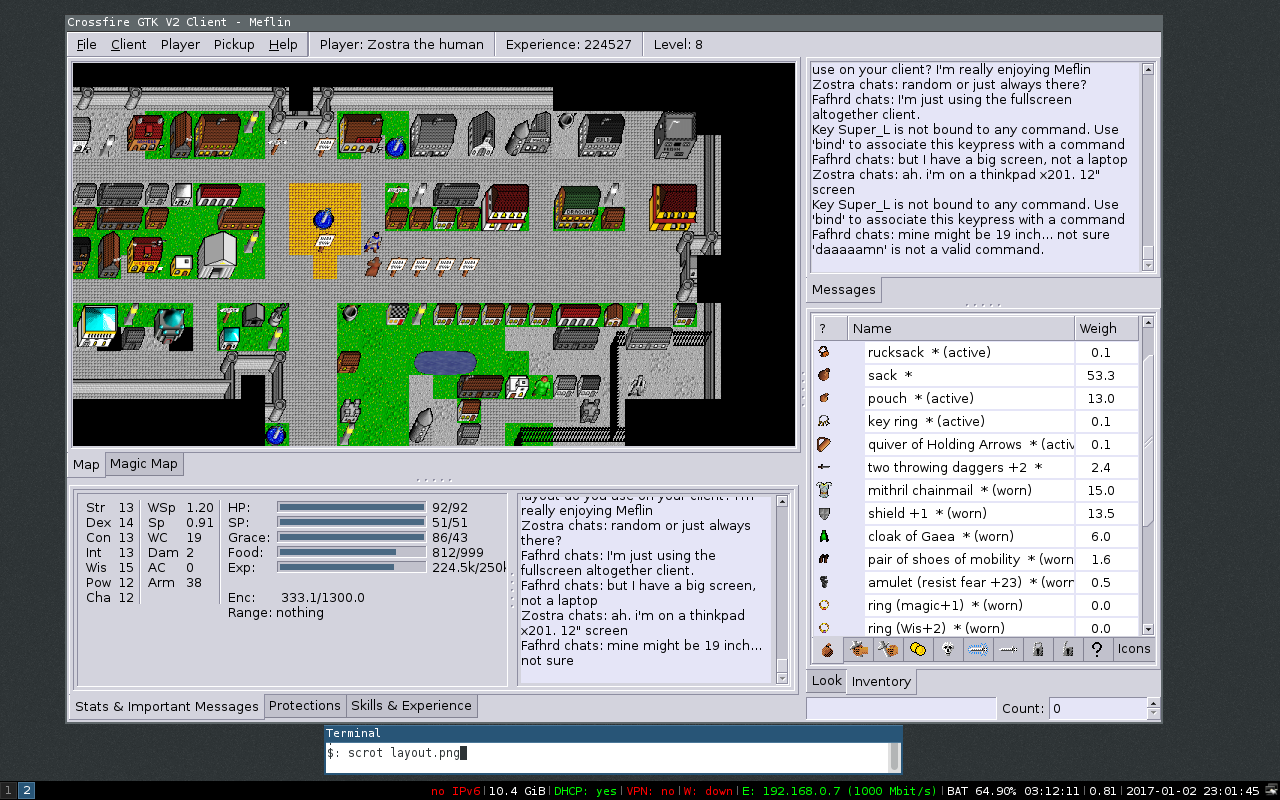Open the Protections tab

[x=305, y=706]
